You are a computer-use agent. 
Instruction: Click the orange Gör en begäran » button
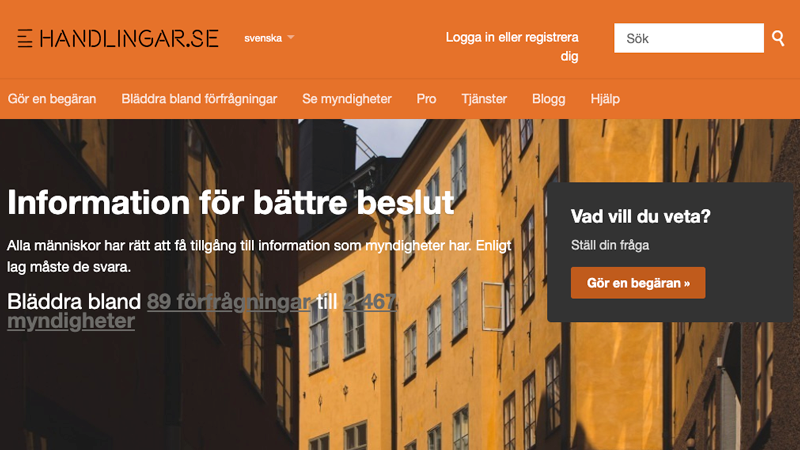coord(638,283)
